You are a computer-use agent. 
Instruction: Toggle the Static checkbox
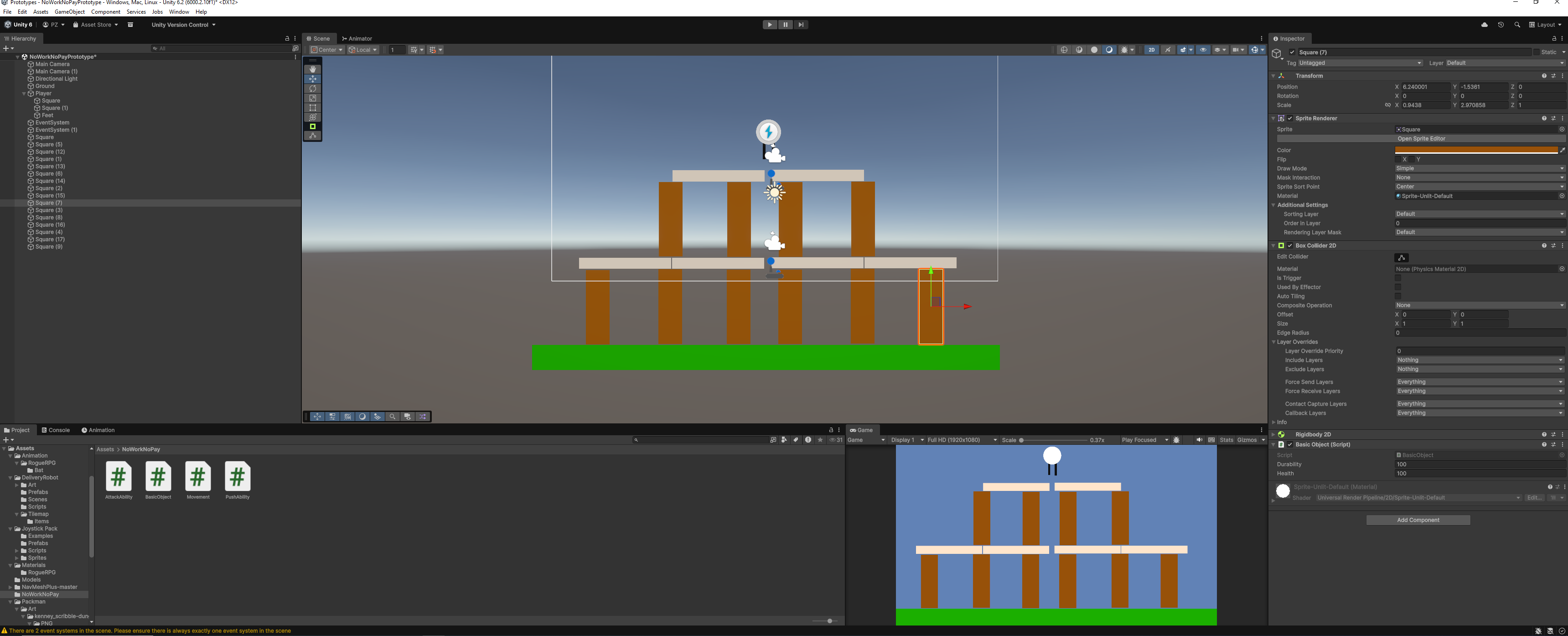click(1536, 52)
